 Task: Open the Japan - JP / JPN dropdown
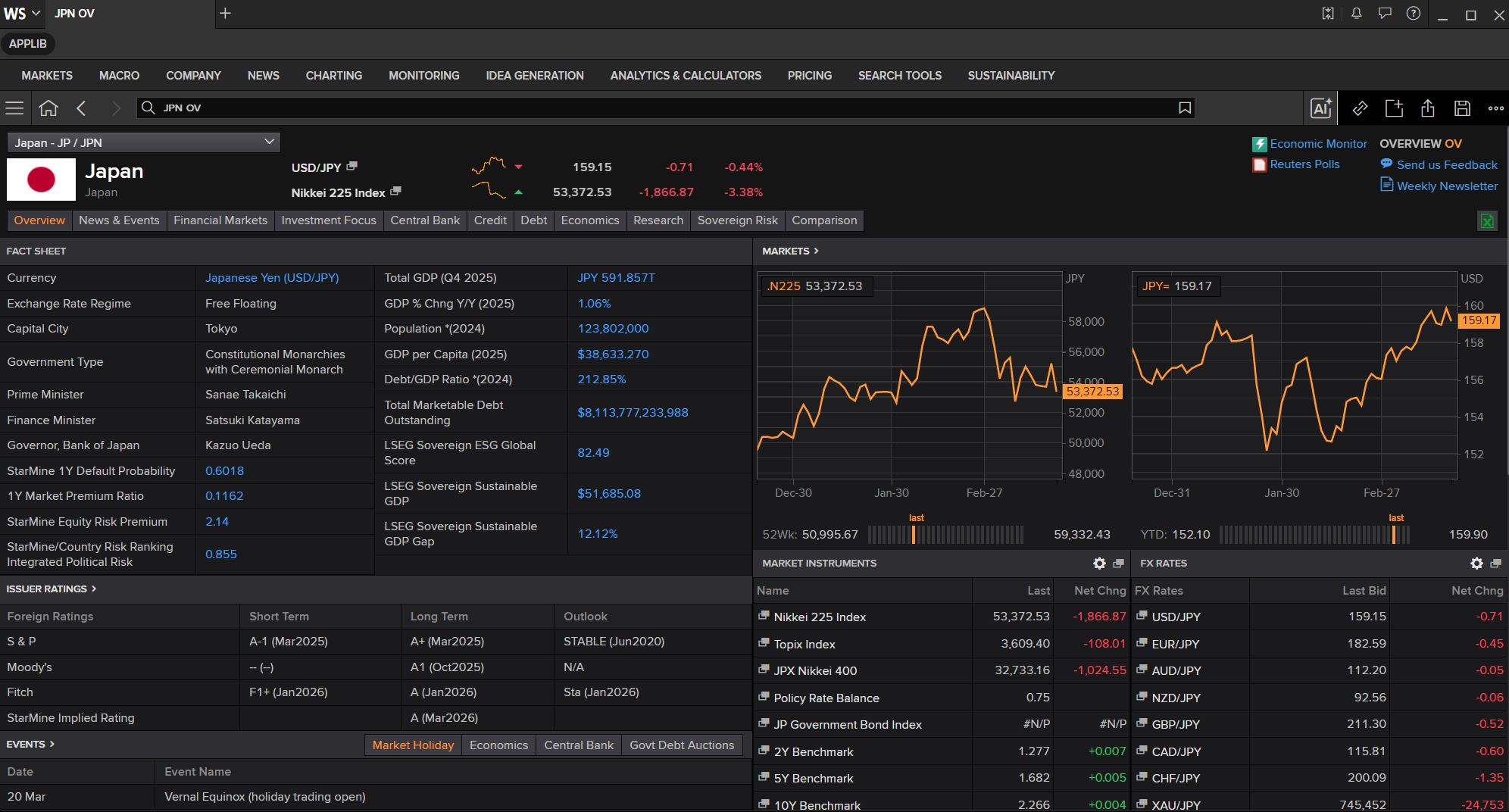144,142
